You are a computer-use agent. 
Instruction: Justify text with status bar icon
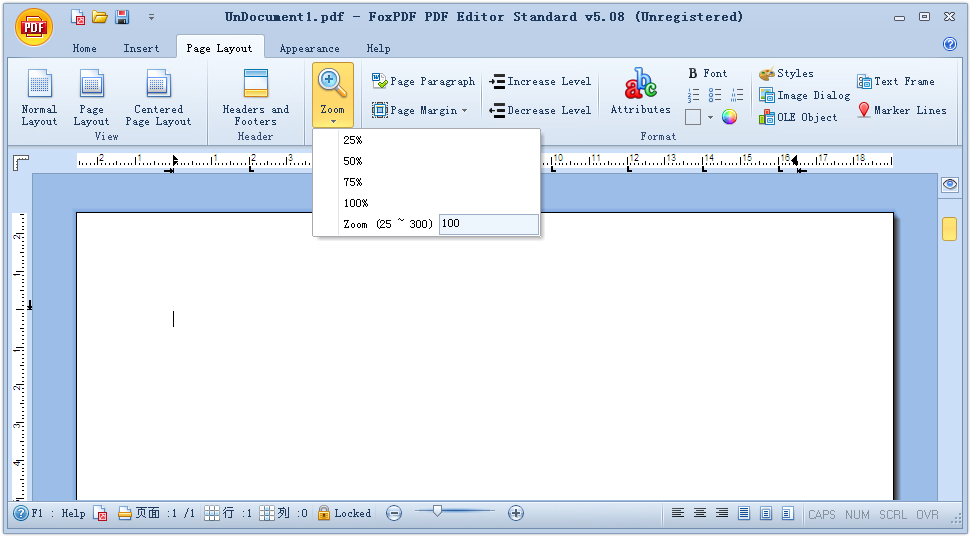tap(744, 513)
